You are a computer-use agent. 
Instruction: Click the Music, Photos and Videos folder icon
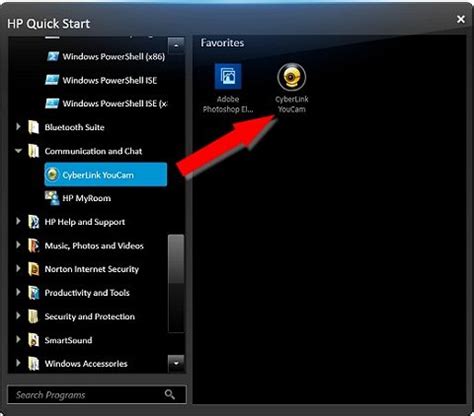[33, 246]
